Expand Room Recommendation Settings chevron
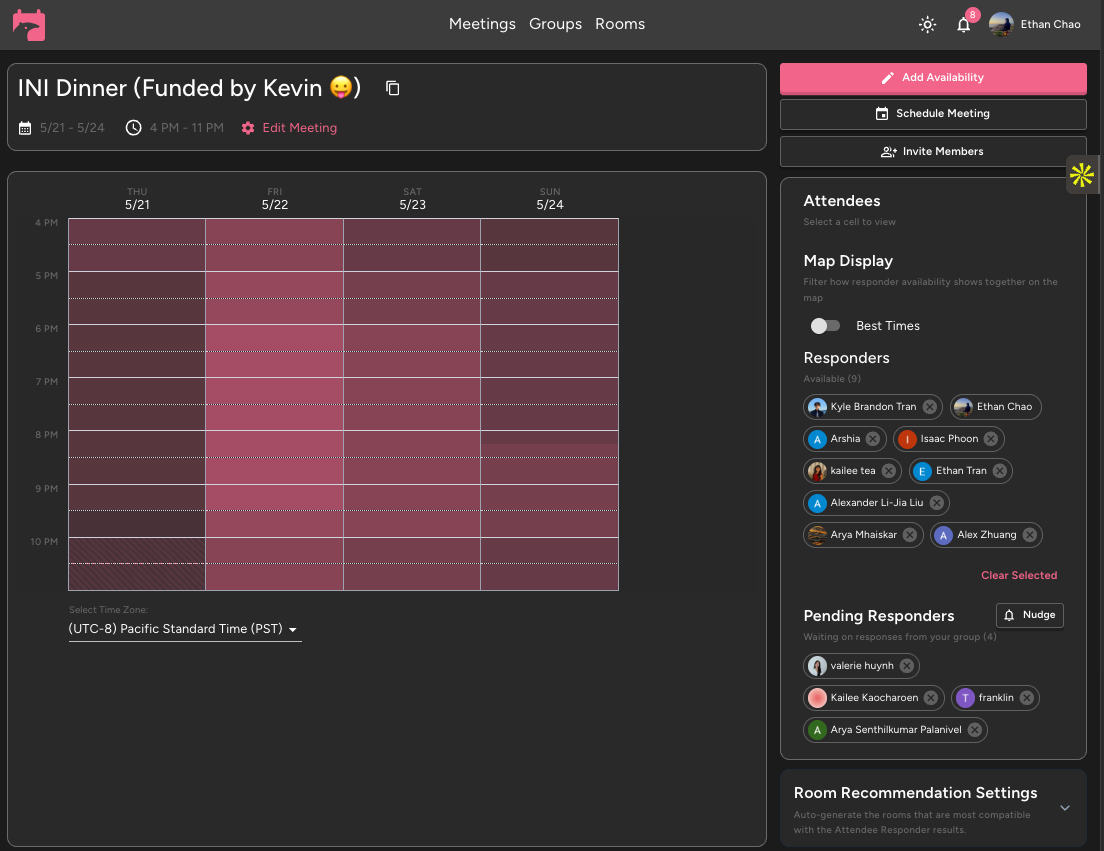1104x851 pixels. pyautogui.click(x=1065, y=808)
